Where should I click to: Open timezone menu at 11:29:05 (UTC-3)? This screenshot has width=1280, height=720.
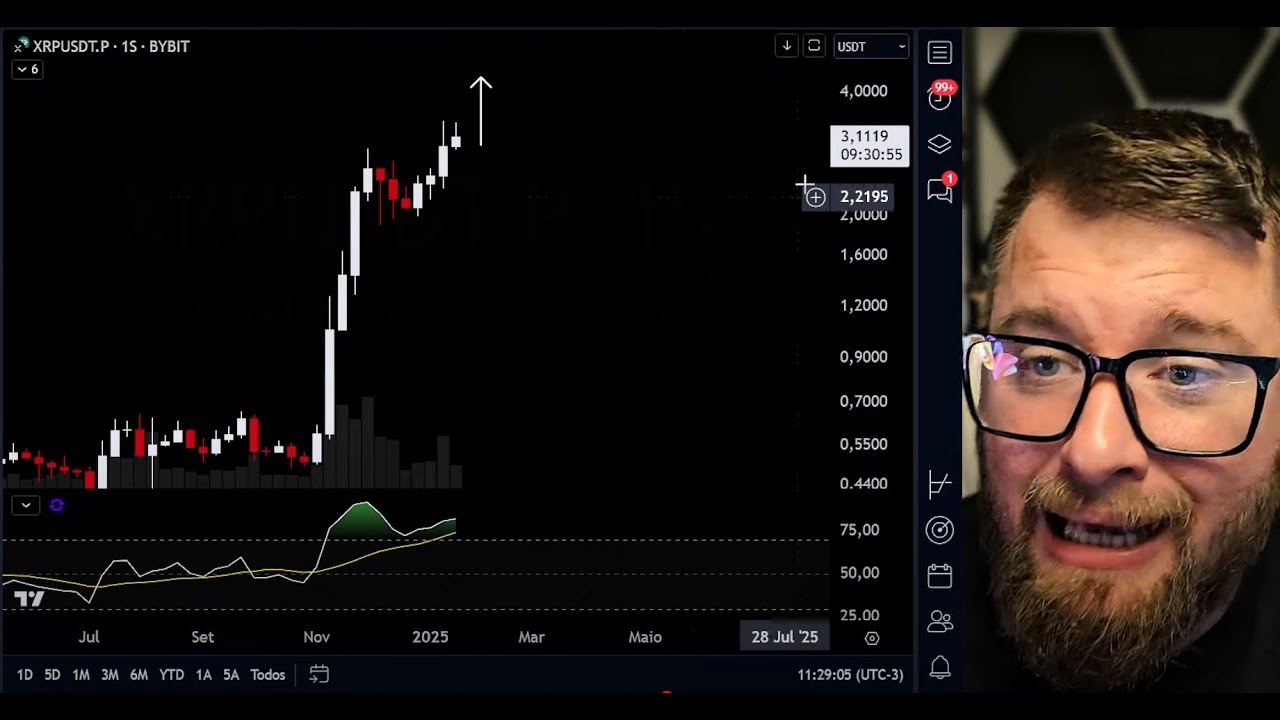click(850, 675)
